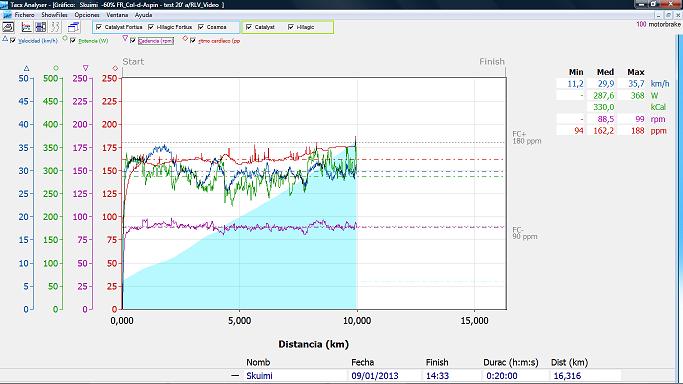Click the average cadence value 88,5

coord(606,119)
